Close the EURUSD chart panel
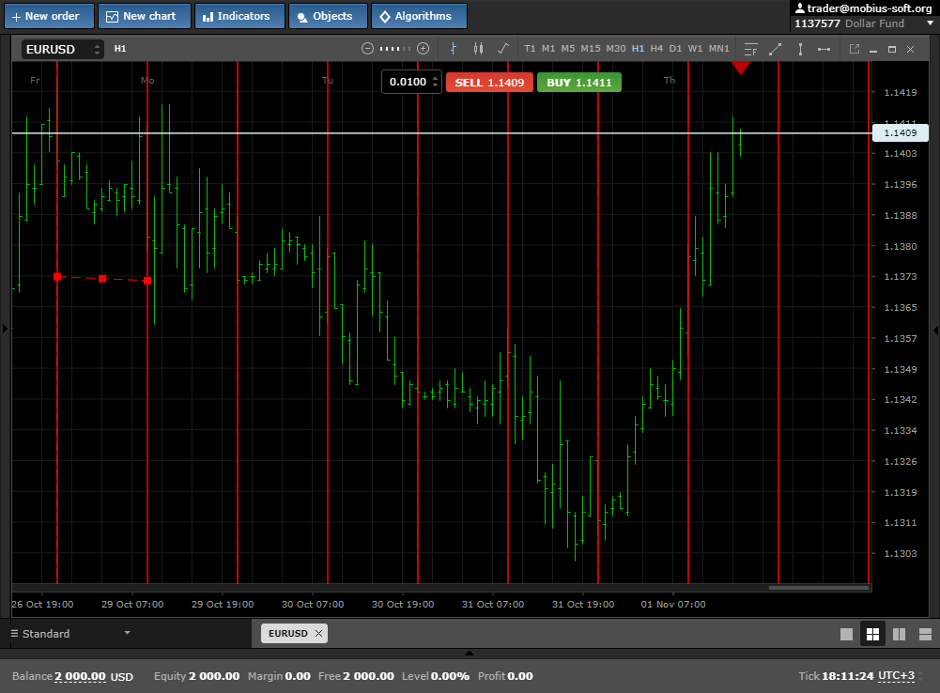Viewport: 940px width, 693px height. [911, 50]
